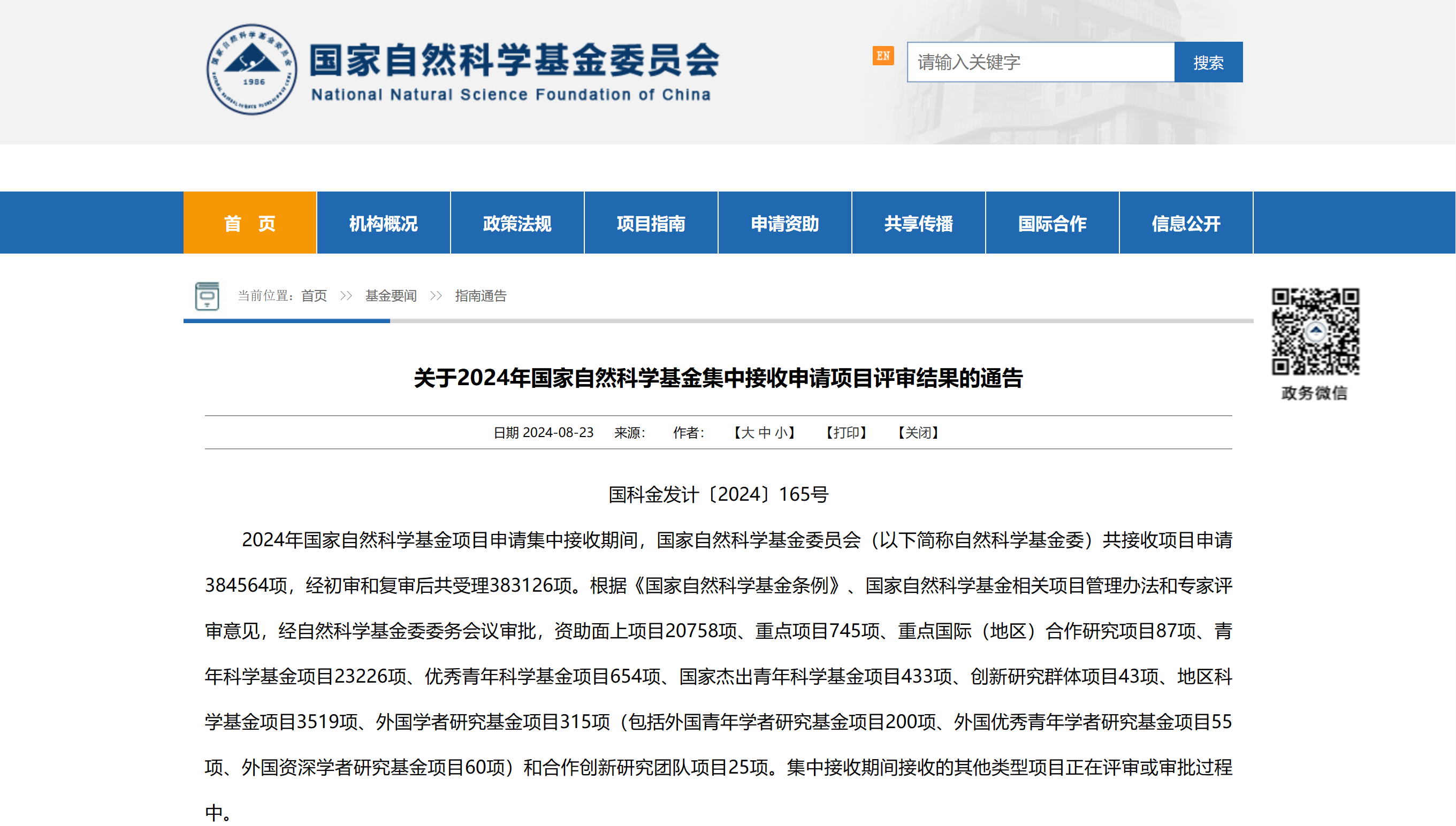Open the 信息公开 menu

coord(1186,223)
